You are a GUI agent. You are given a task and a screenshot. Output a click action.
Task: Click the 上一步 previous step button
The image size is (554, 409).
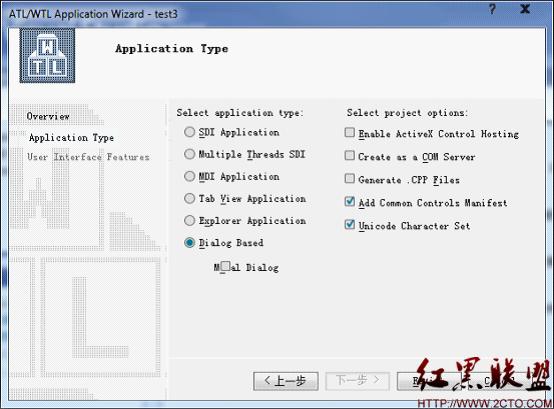point(286,381)
